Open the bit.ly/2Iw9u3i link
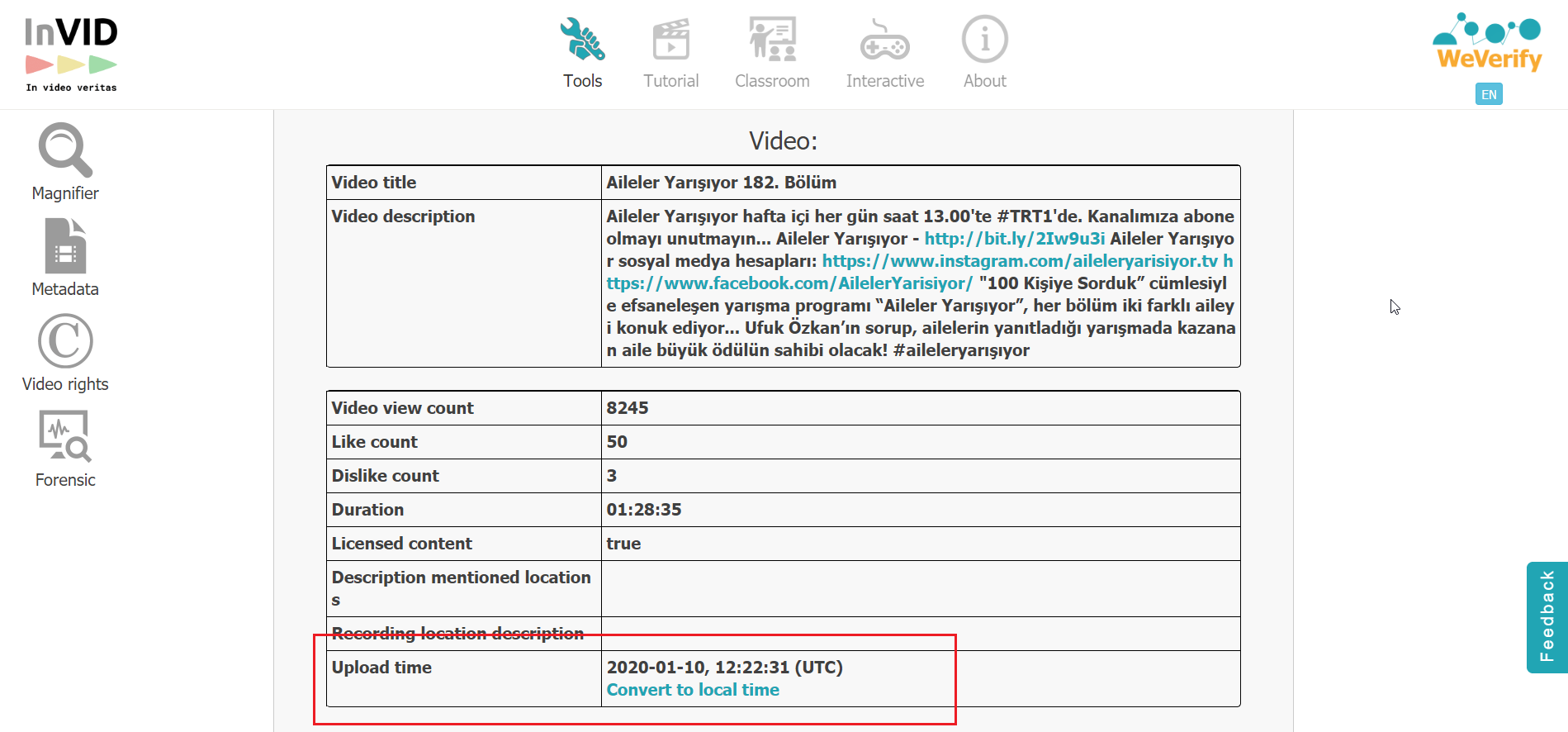This screenshot has height=732, width=1568. tap(1014, 239)
